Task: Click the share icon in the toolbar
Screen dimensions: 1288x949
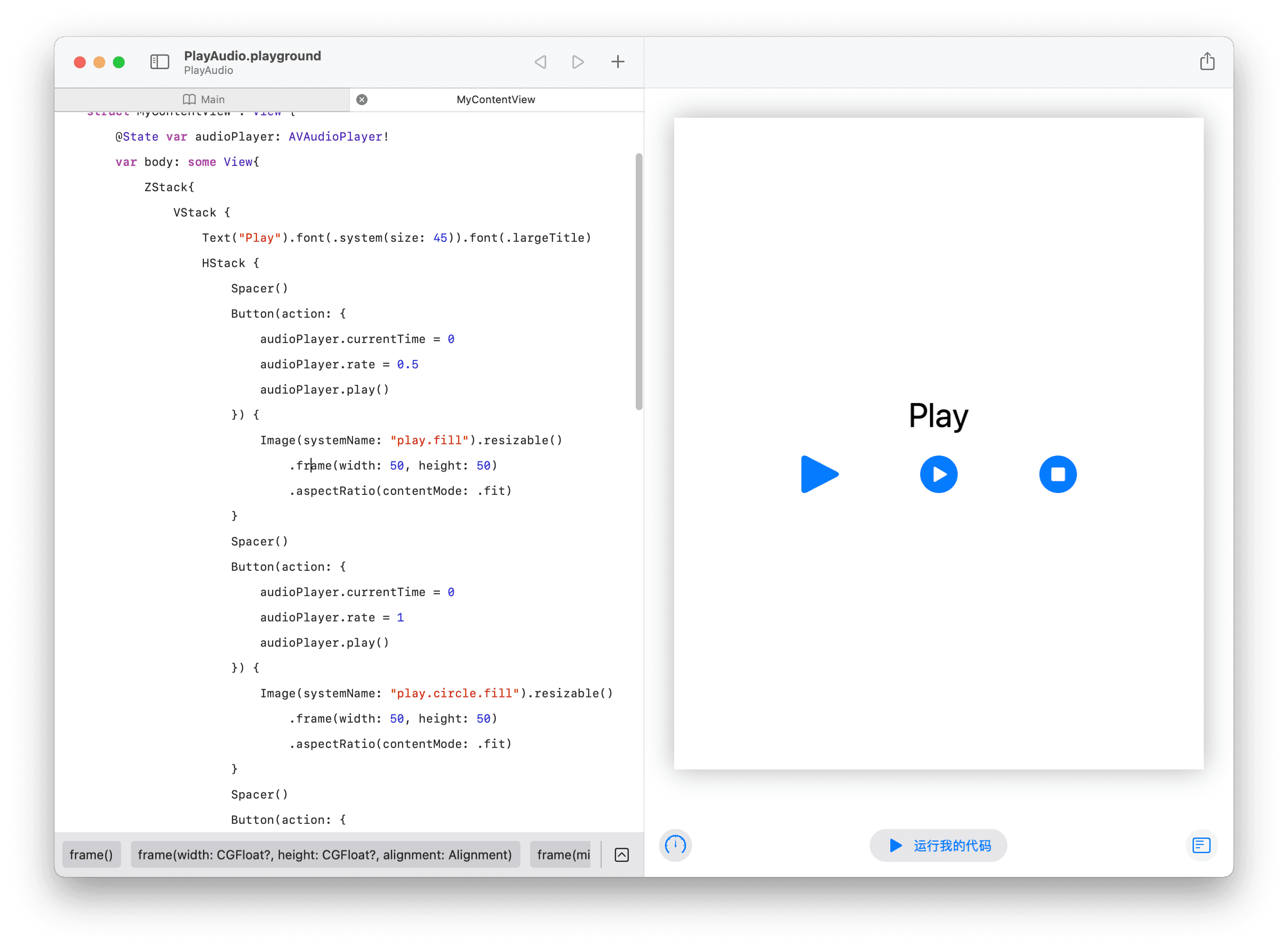Action: pyautogui.click(x=1207, y=61)
